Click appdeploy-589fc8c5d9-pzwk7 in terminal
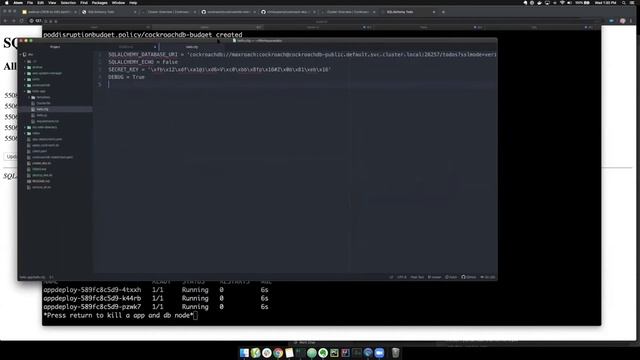Screen dimensions: 640x360 (92, 307)
